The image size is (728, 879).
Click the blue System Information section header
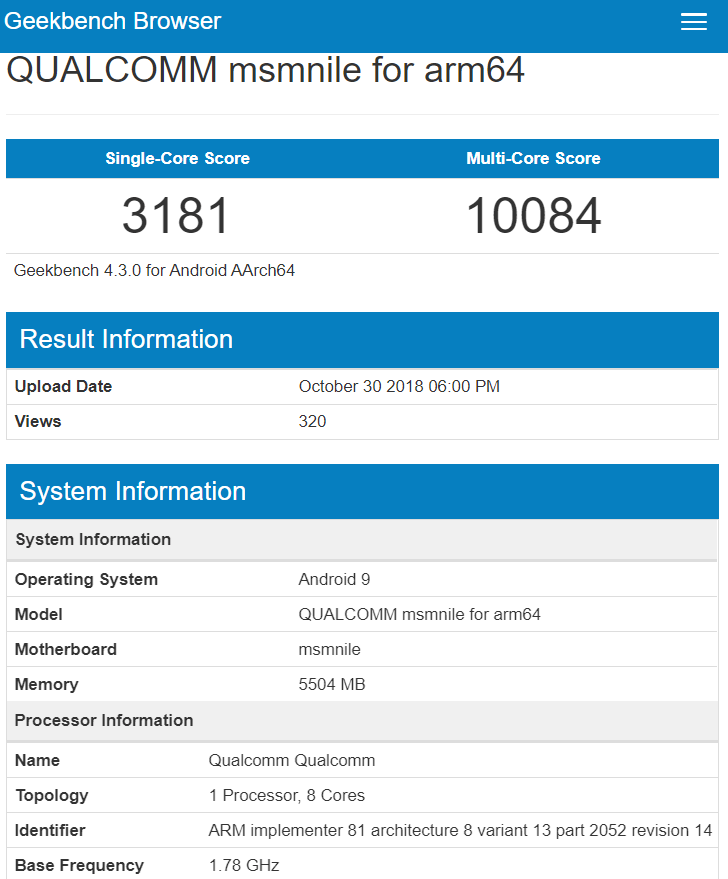pyautogui.click(x=362, y=491)
